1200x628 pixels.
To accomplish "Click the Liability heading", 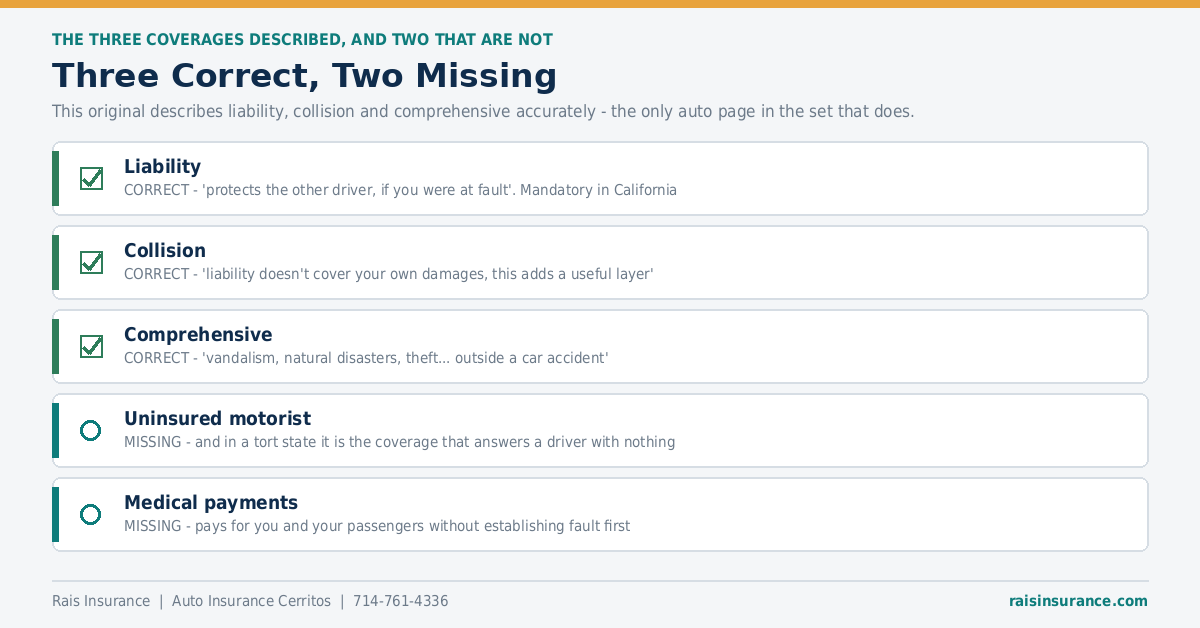I will click(162, 166).
